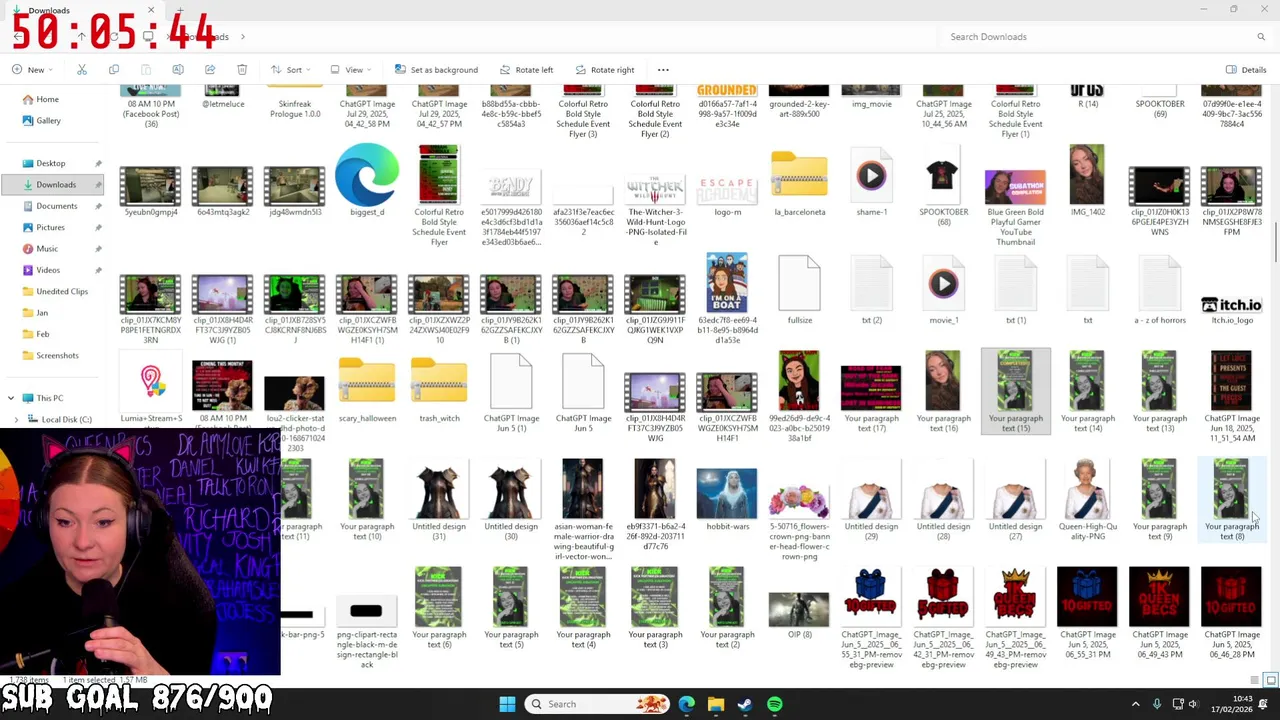Click the Windows Start button
The height and width of the screenshot is (720, 1280).
coord(507,704)
